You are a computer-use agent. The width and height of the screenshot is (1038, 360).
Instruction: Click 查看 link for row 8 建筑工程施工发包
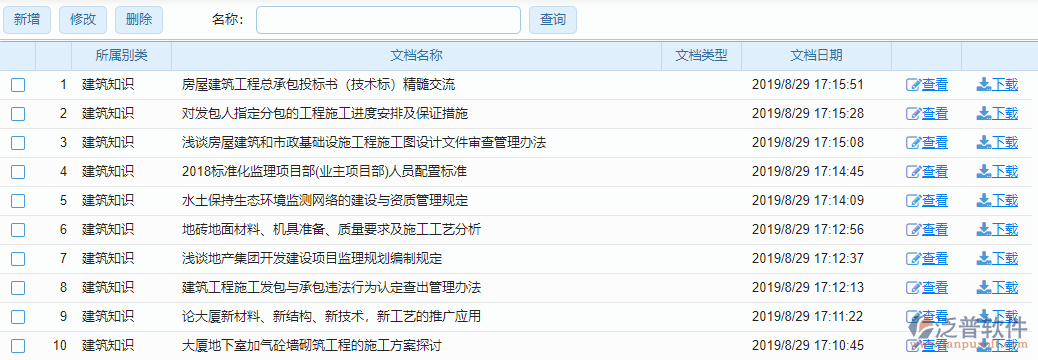[935, 288]
